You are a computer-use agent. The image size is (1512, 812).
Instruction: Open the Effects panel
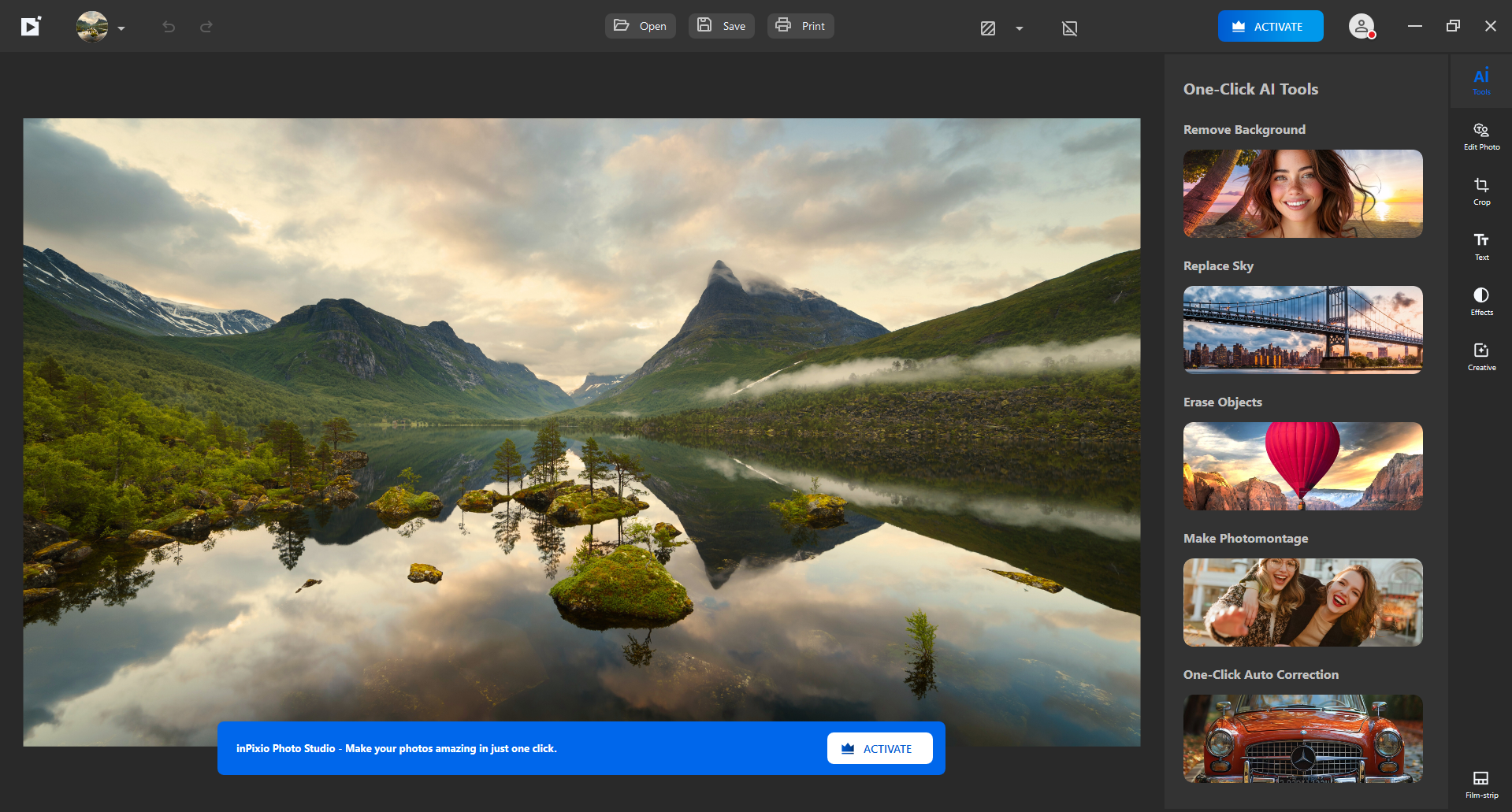pos(1481,301)
